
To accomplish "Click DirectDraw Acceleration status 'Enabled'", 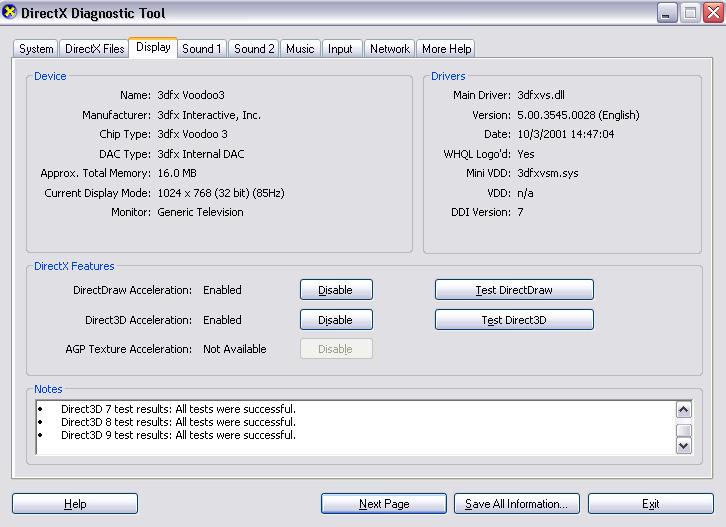I will pyautogui.click(x=222, y=290).
